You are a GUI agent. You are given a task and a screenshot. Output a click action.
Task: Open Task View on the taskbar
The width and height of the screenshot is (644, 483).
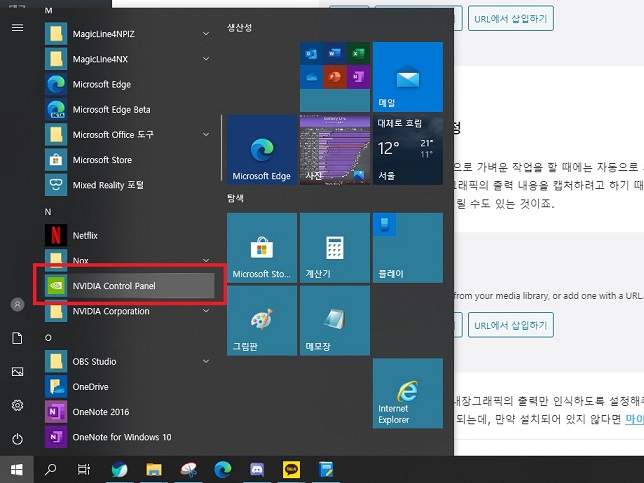click(84, 469)
